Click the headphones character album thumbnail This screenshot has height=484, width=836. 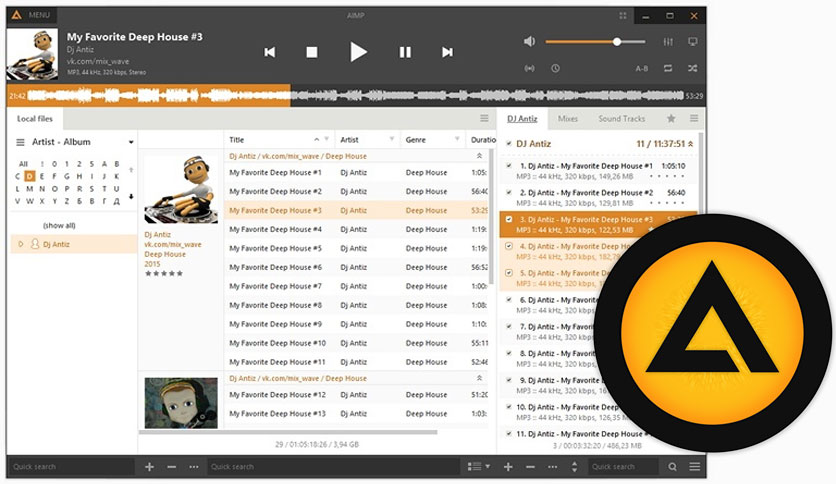pos(181,403)
